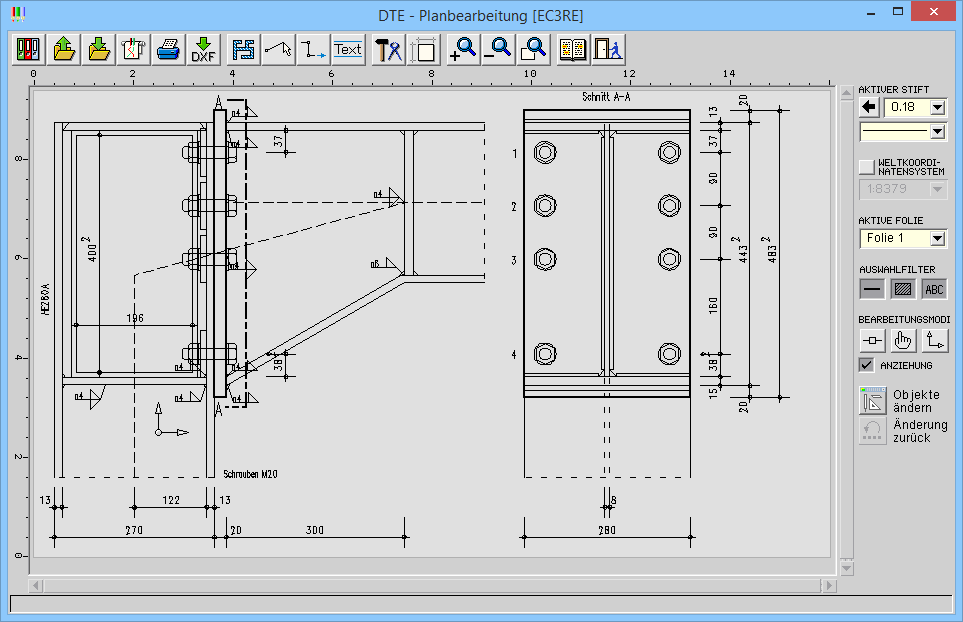Screen dimensions: 963x622
Task: Click the zoom in magnifier icon
Action: 461,49
